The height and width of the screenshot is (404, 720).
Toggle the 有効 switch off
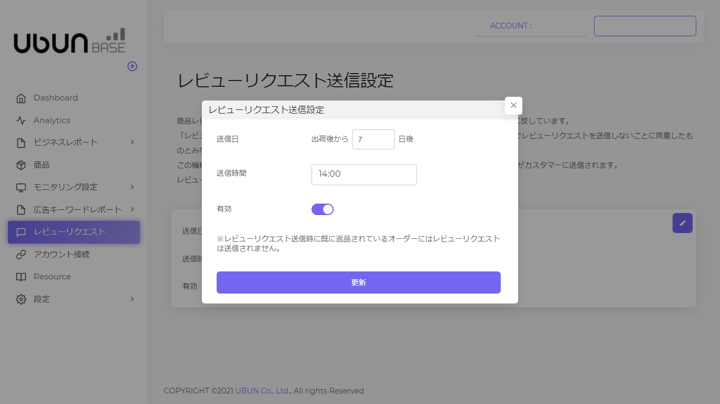point(322,209)
